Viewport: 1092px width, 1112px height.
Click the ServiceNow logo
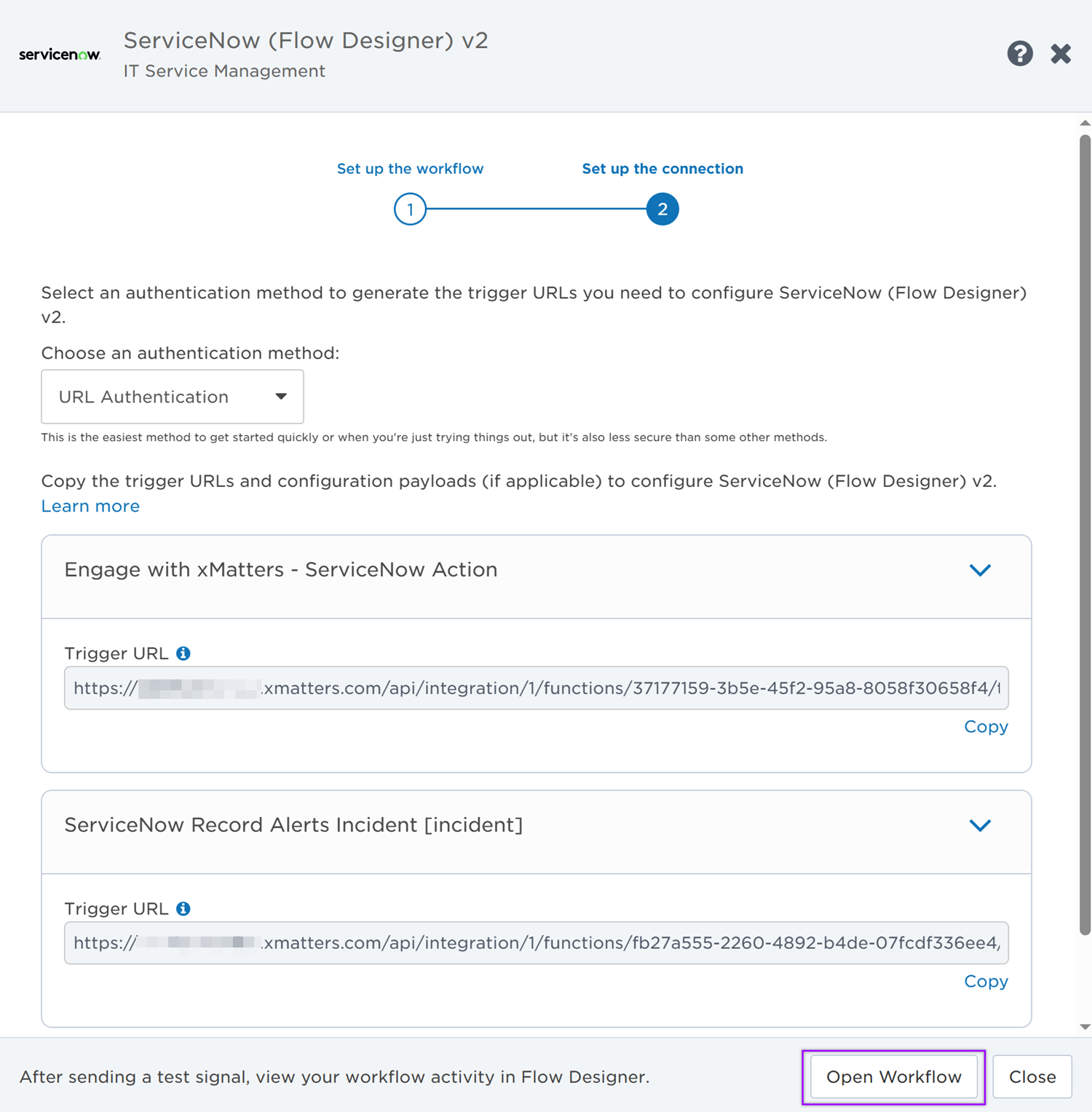[60, 55]
